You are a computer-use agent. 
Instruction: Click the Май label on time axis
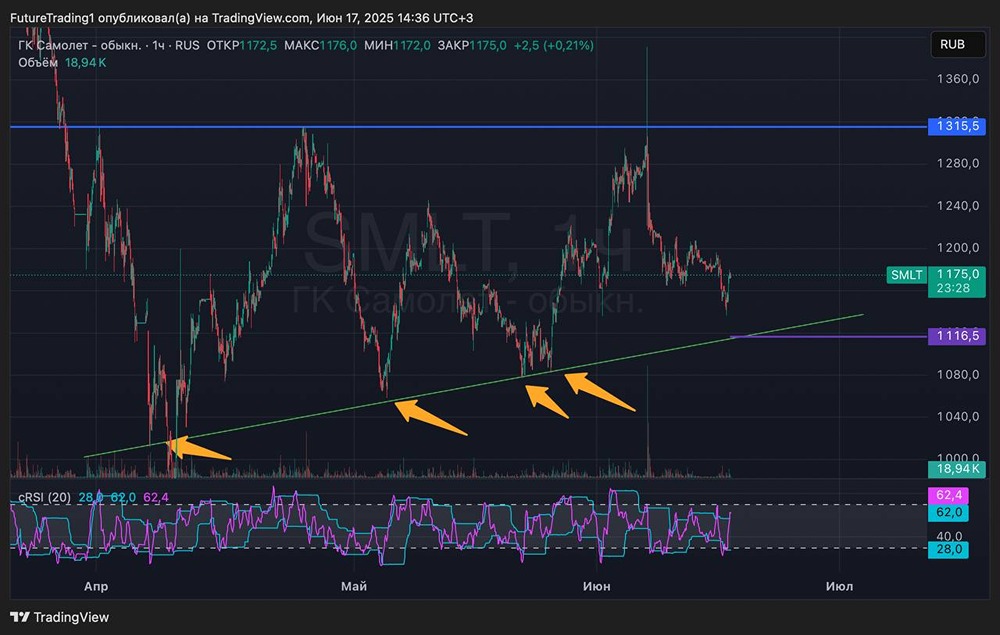pyautogui.click(x=354, y=586)
